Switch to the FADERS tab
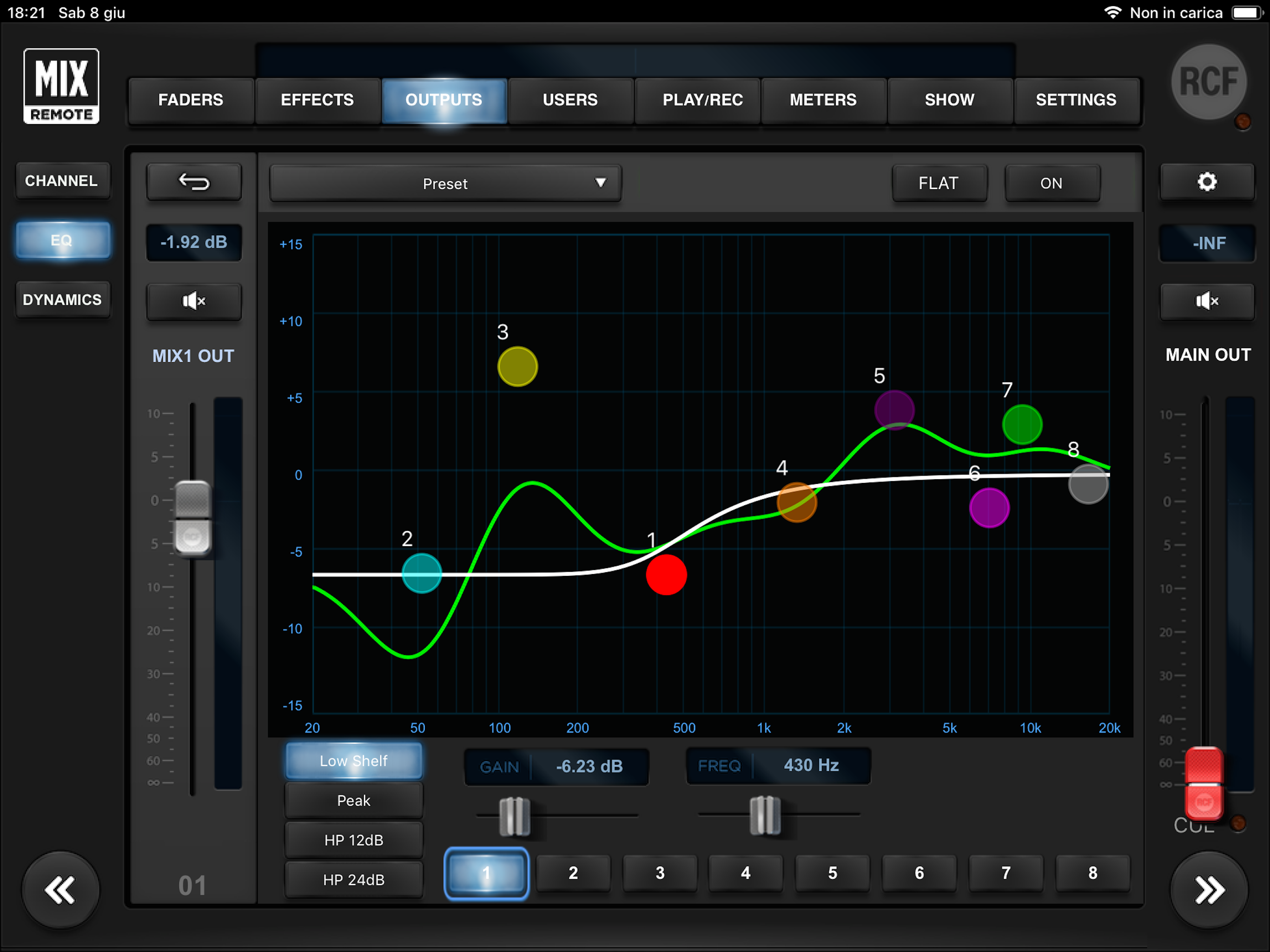 [x=191, y=100]
